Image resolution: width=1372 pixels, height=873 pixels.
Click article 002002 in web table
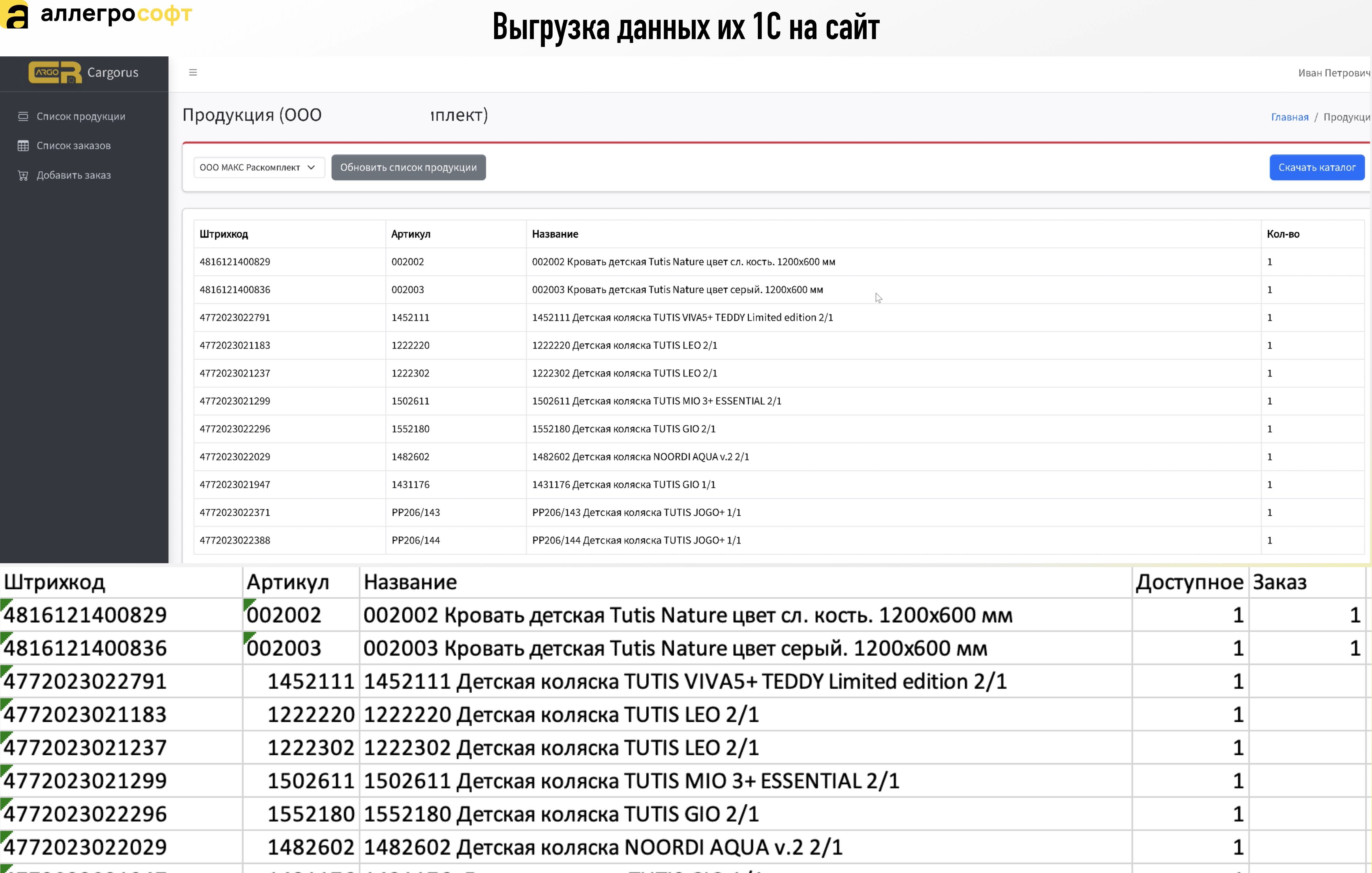pyautogui.click(x=408, y=262)
